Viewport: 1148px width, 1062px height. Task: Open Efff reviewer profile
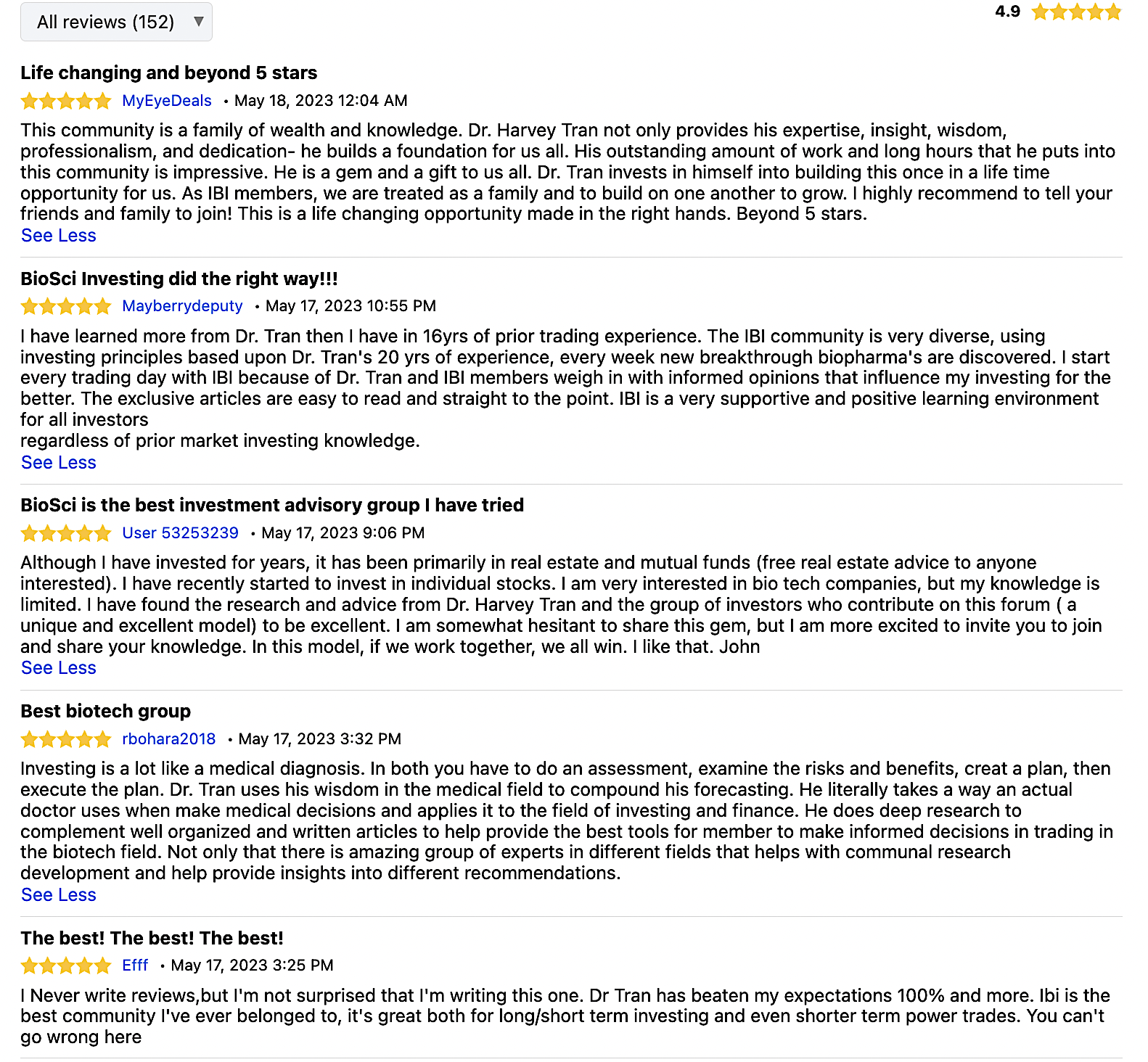click(x=135, y=966)
